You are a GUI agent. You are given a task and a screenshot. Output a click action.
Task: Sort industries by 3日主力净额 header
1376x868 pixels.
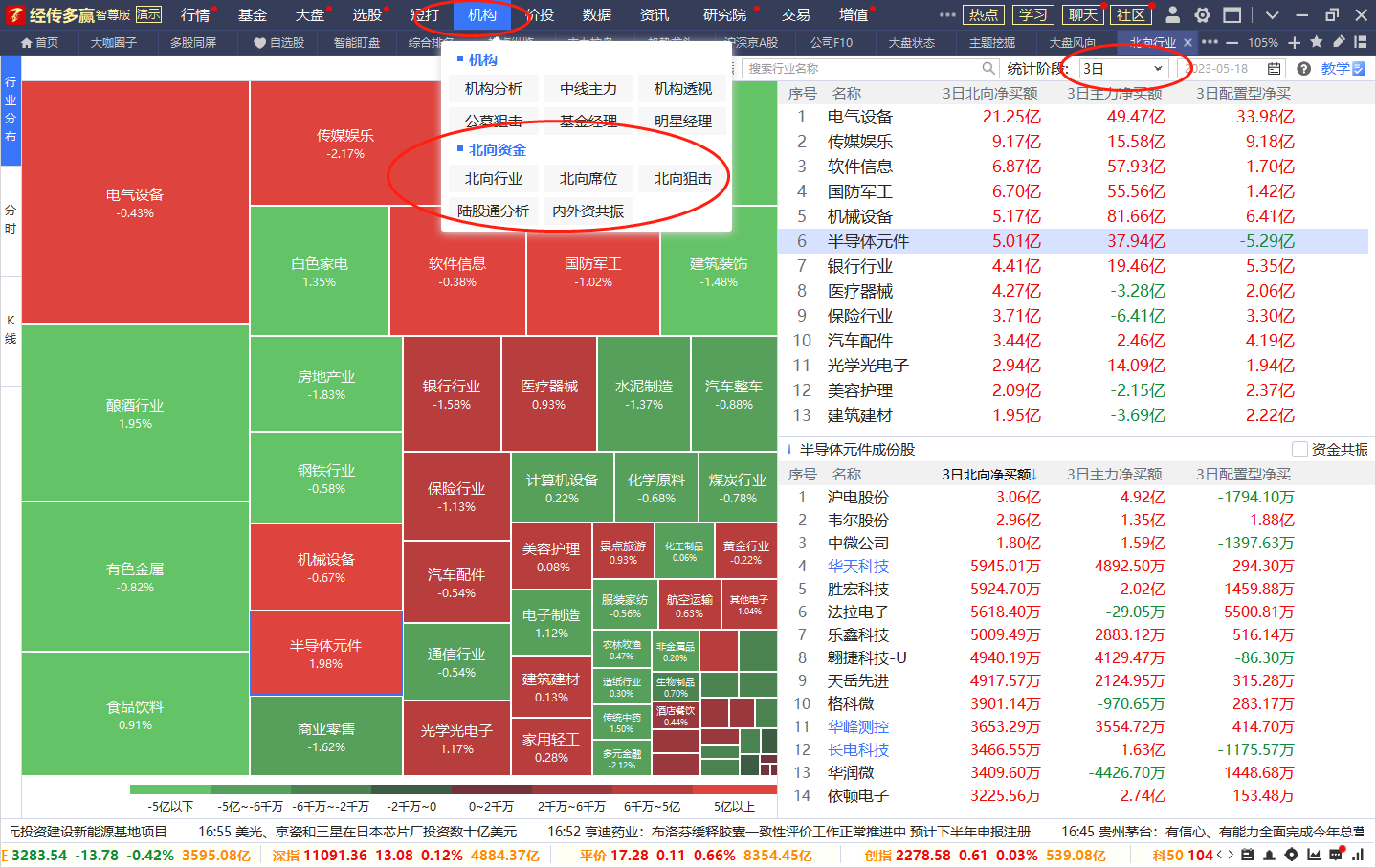[1115, 94]
